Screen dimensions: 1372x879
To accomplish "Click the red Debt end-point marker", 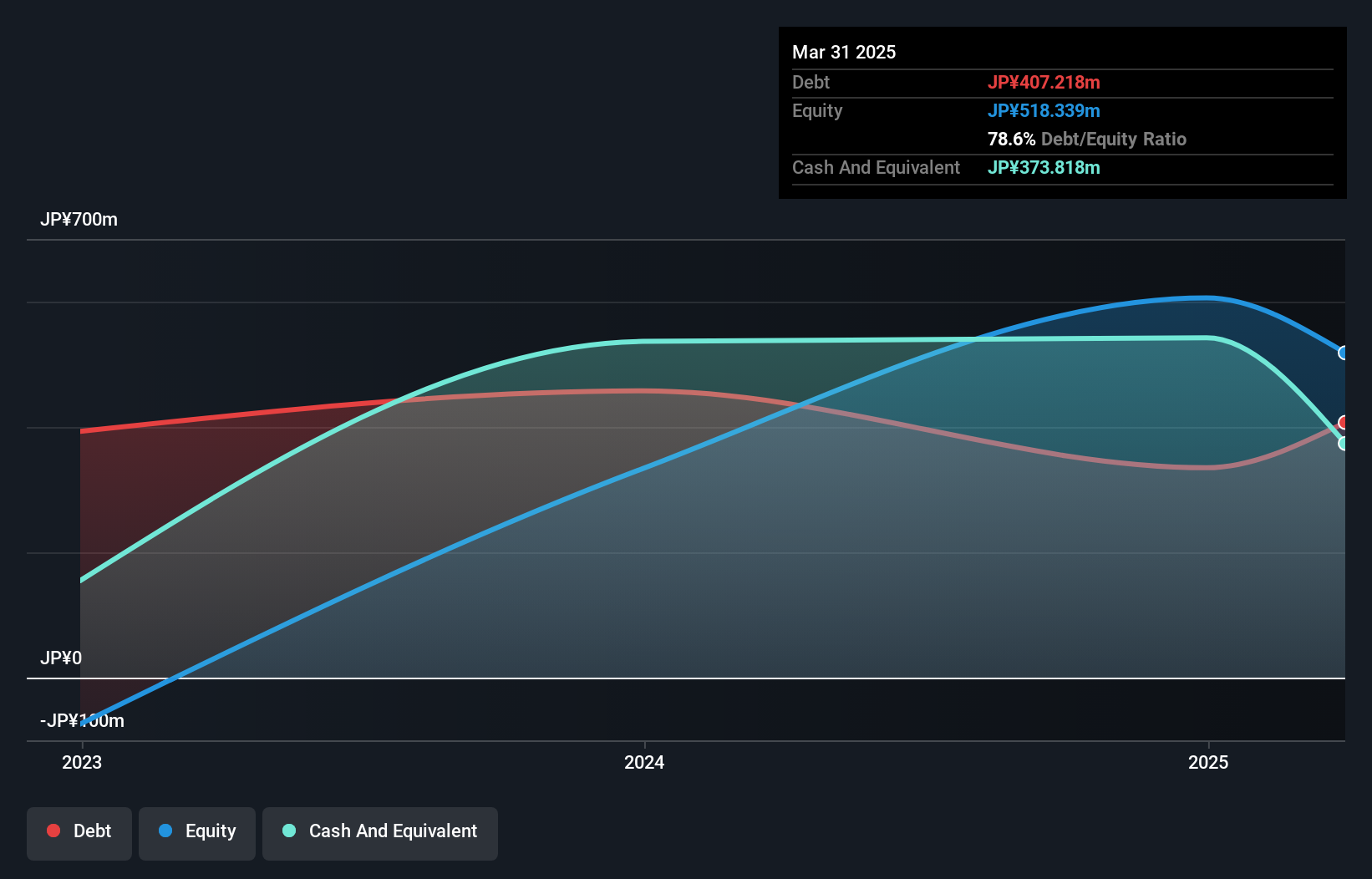I will (x=1343, y=423).
